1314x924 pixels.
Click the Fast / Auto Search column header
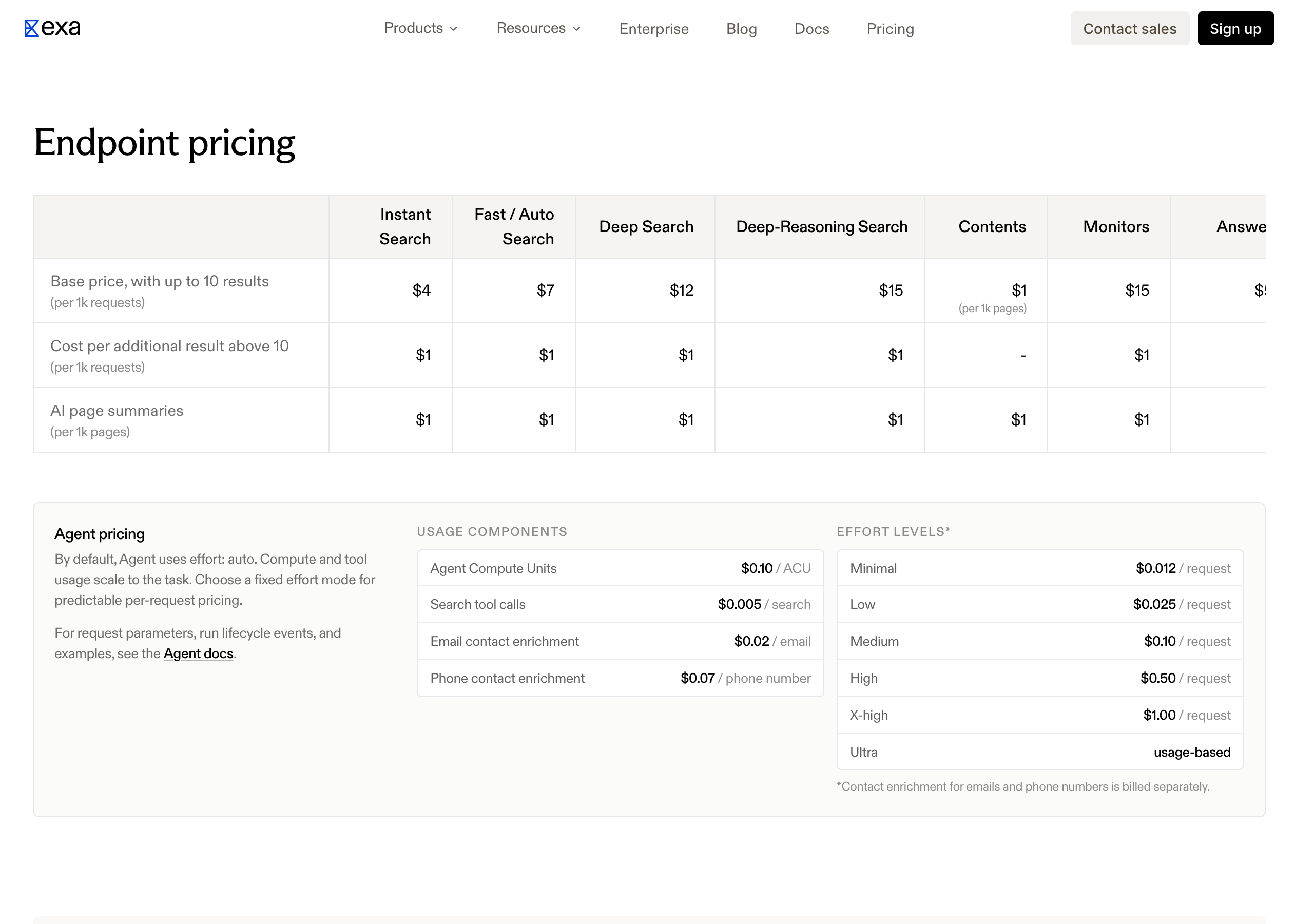(x=513, y=227)
